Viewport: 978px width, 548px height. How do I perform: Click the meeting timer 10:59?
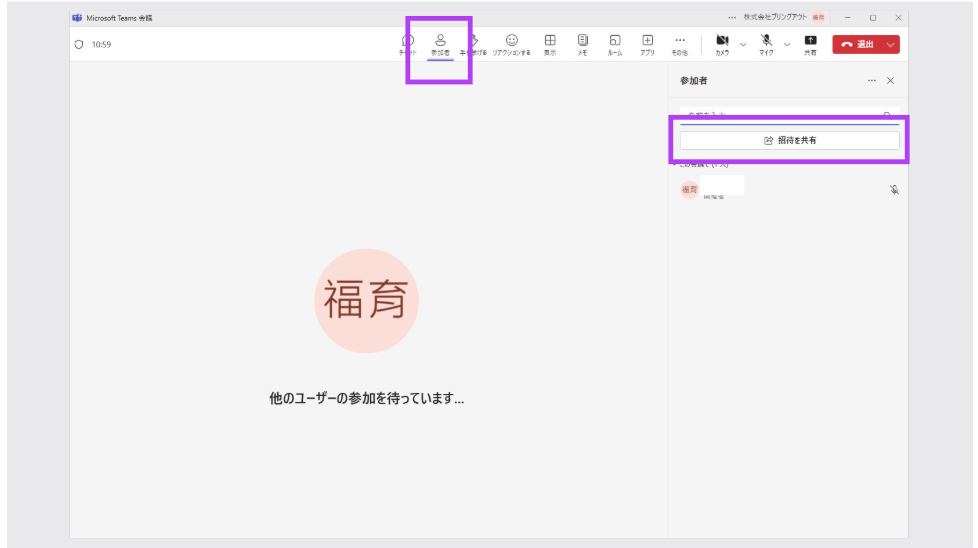point(101,44)
